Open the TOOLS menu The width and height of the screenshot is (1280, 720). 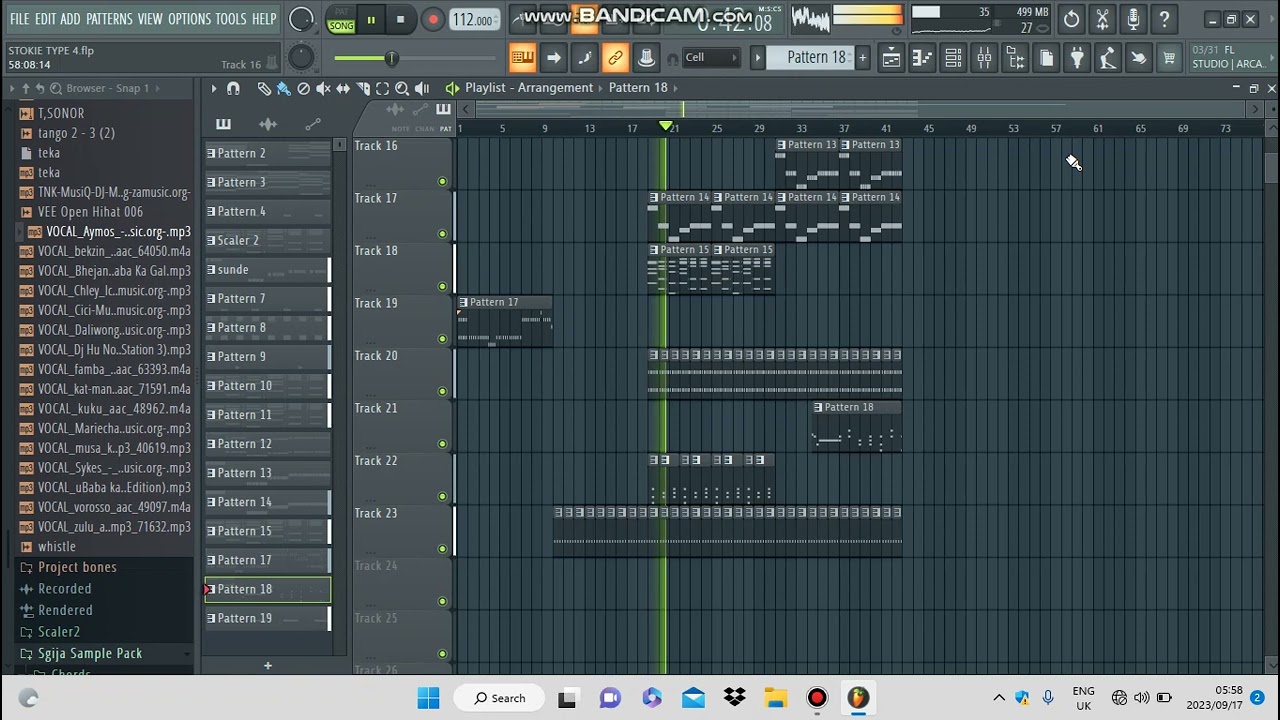231,19
